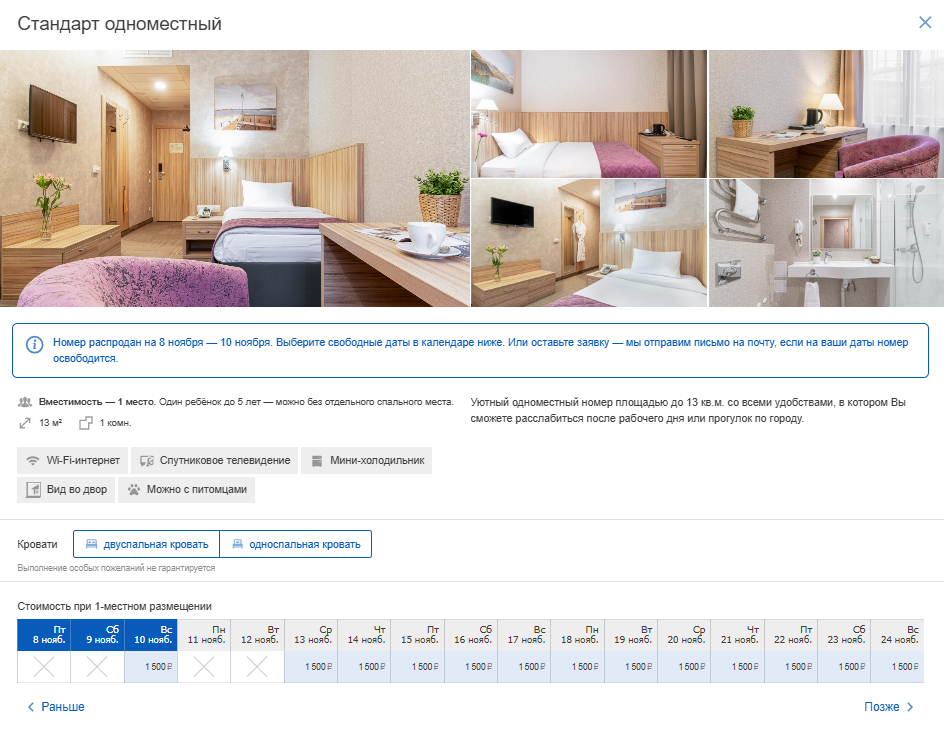Select the Пт 15 нояб. date header
The height and width of the screenshot is (735, 944).
[x=418, y=635]
